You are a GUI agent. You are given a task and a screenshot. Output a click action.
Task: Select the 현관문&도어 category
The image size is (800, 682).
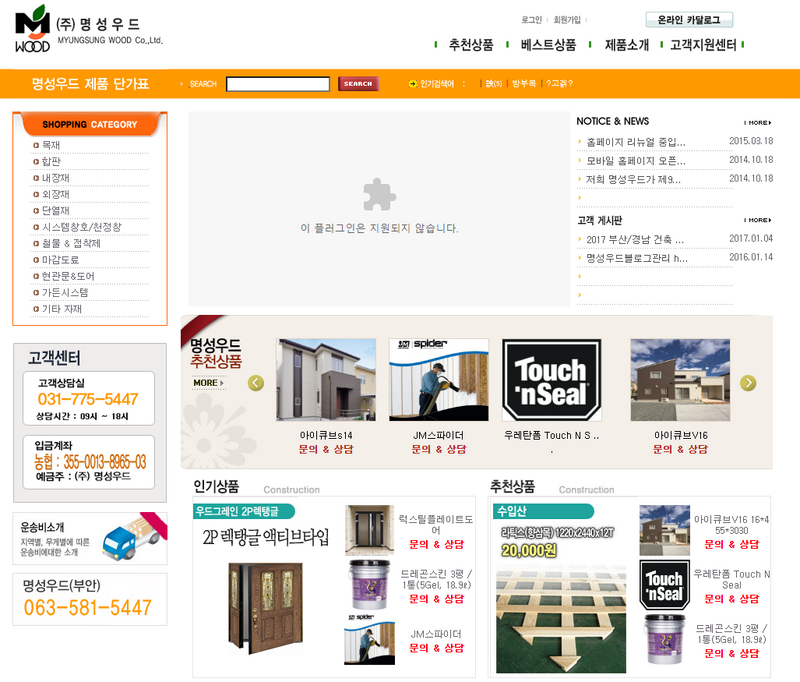pyautogui.click(x=68, y=276)
